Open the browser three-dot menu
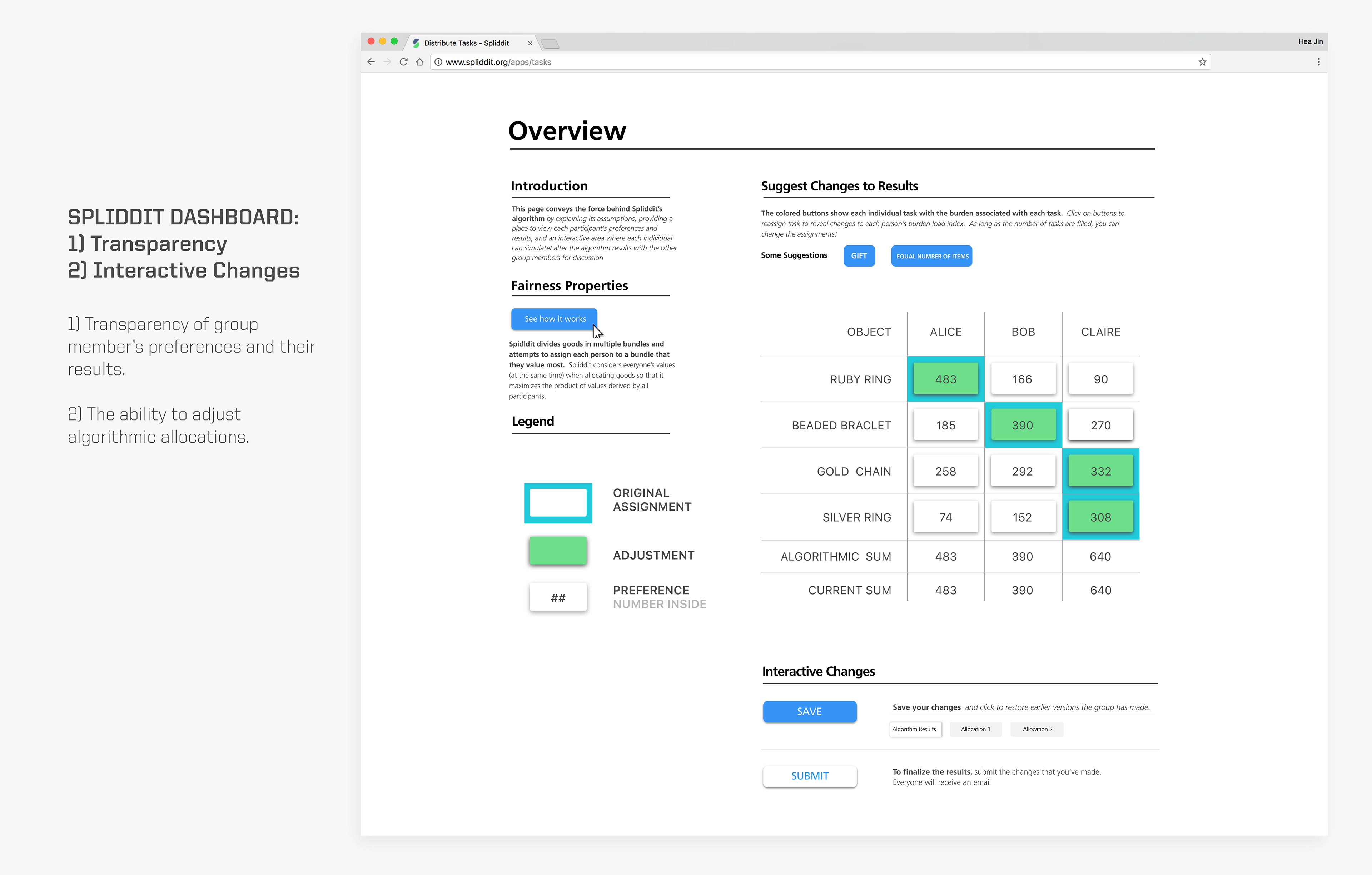Image resolution: width=1372 pixels, height=875 pixels. 1318,62
